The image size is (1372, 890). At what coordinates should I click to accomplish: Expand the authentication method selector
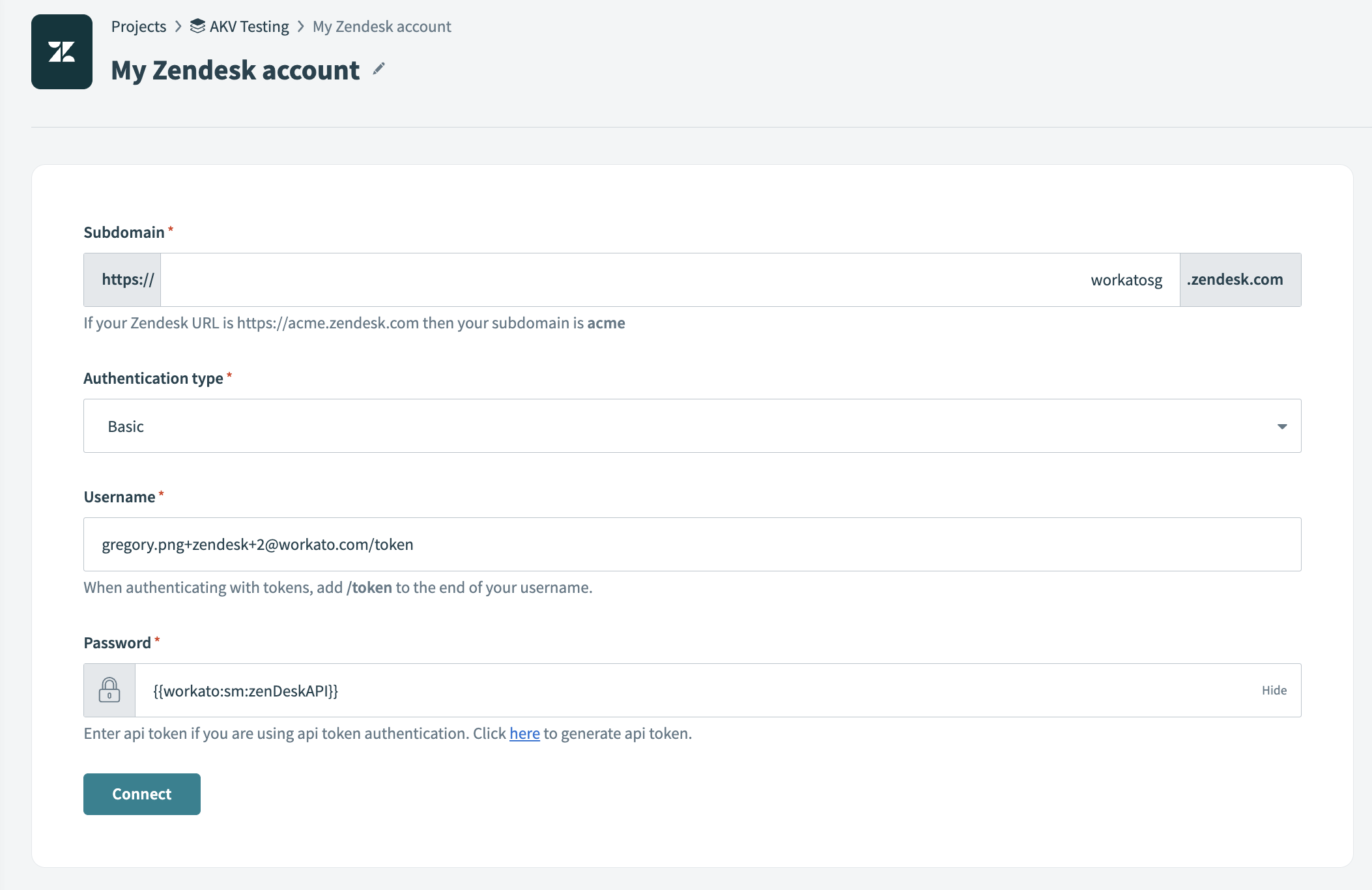[x=692, y=425]
